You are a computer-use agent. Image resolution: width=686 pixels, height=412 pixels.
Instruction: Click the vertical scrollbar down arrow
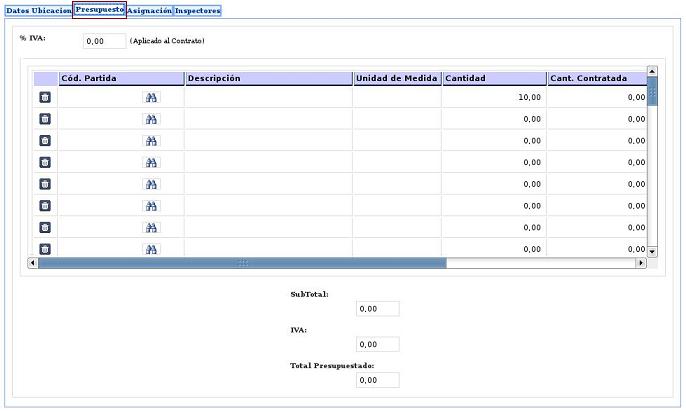click(652, 251)
